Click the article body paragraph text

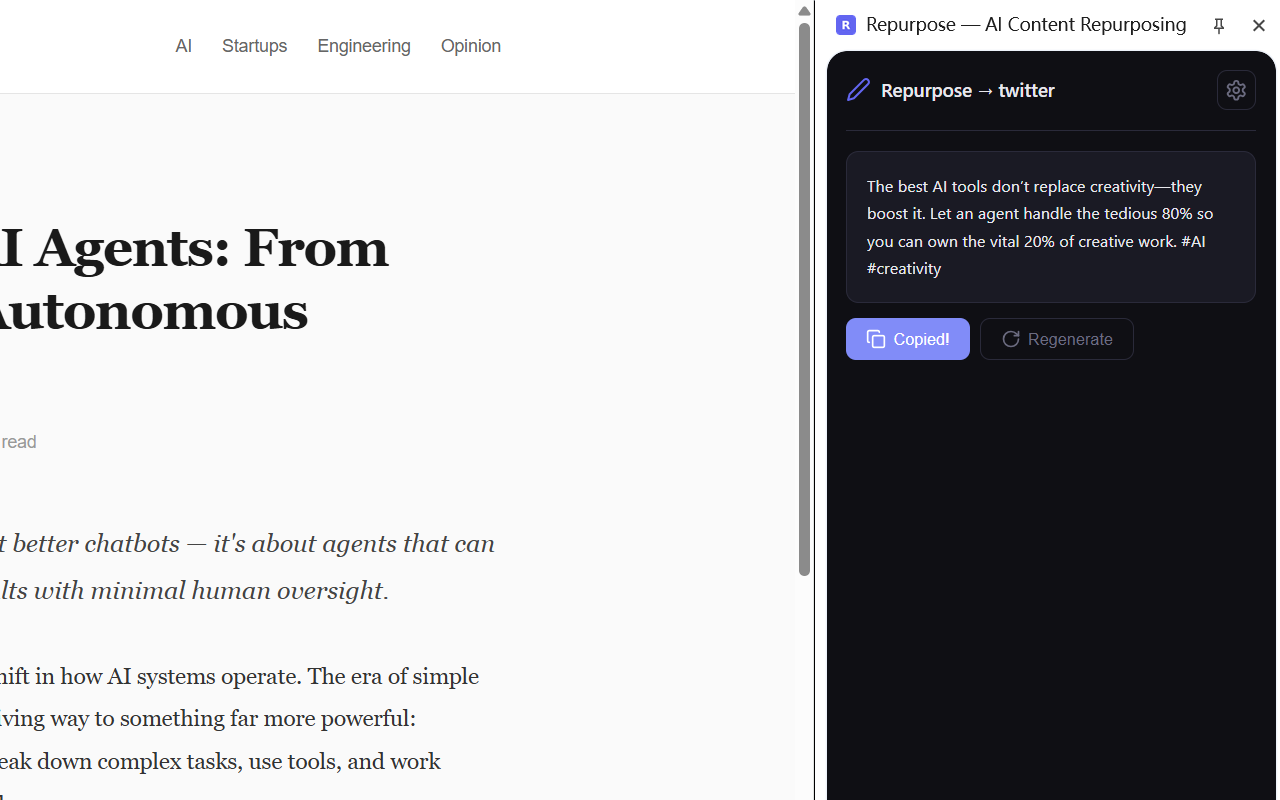(x=240, y=719)
